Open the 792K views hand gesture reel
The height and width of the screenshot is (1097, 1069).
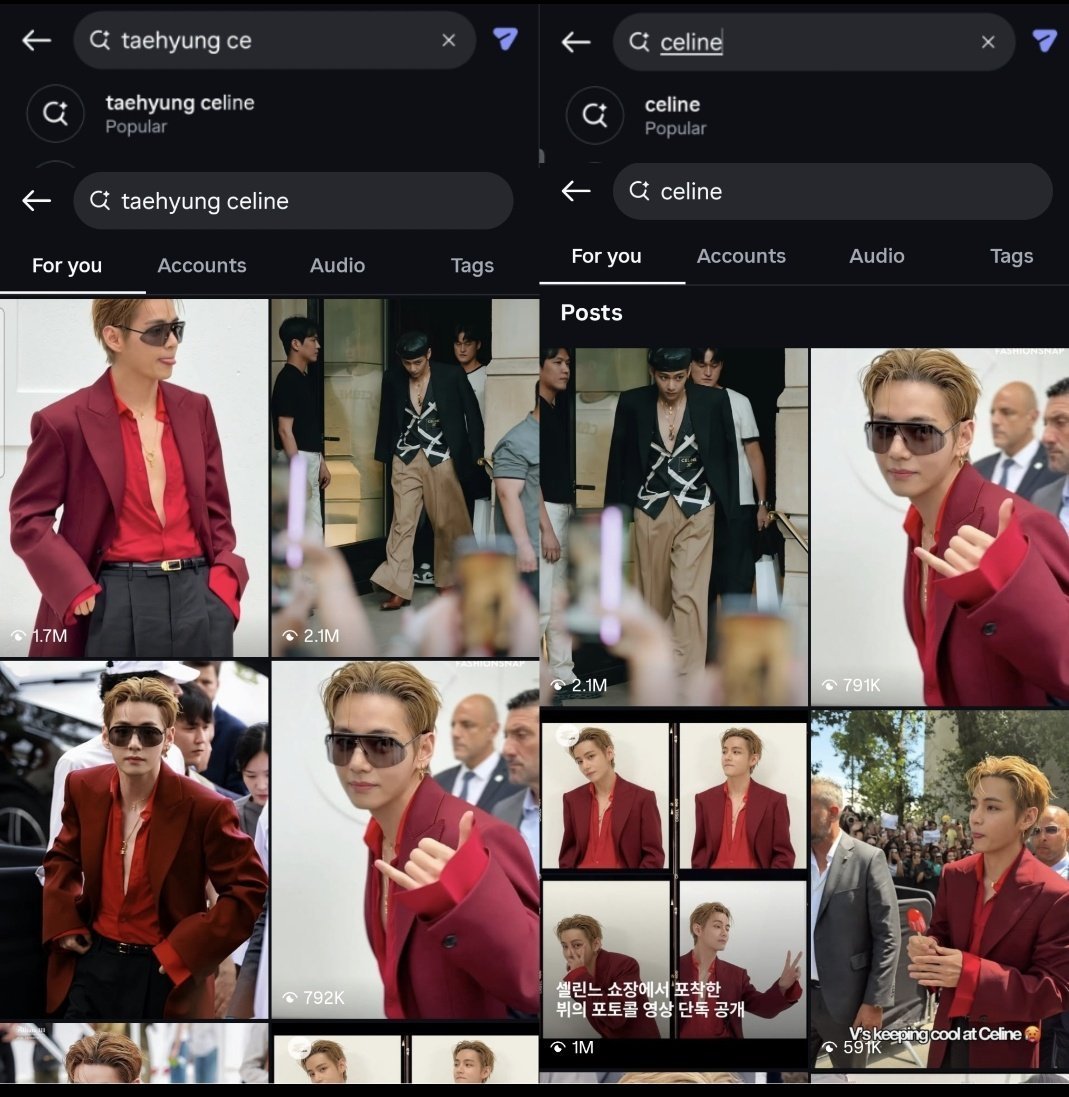[405, 840]
